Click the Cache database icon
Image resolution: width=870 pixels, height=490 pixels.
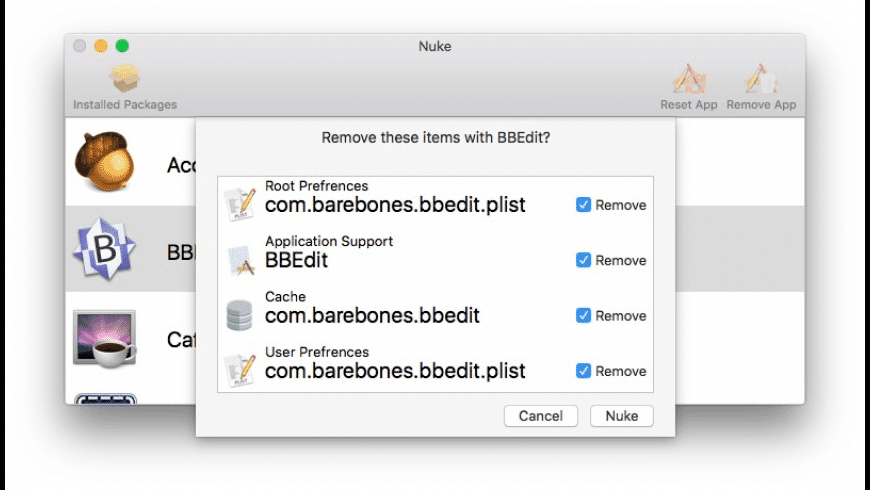[240, 315]
